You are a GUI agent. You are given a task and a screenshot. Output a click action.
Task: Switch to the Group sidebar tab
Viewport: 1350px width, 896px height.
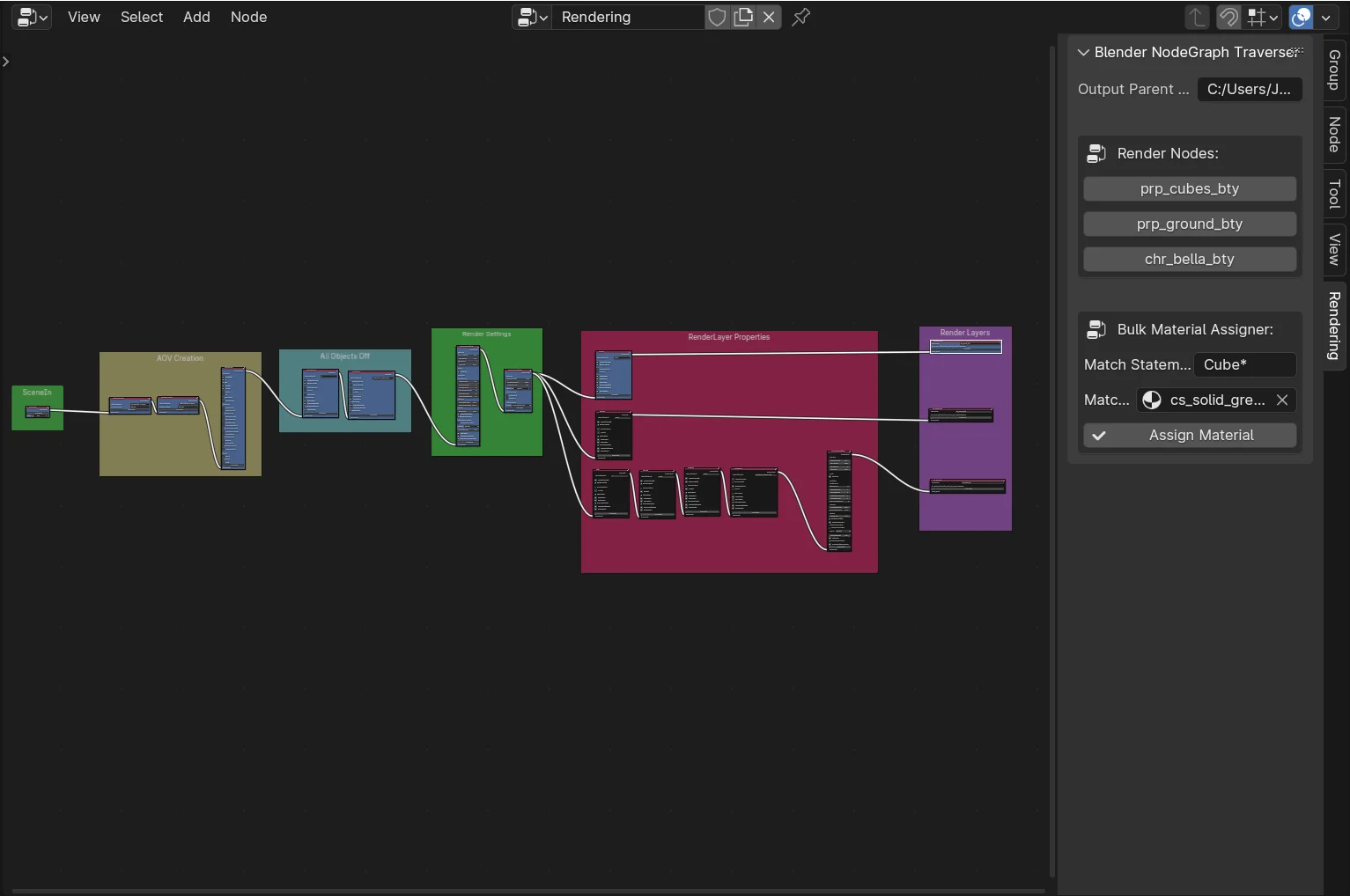click(x=1334, y=70)
